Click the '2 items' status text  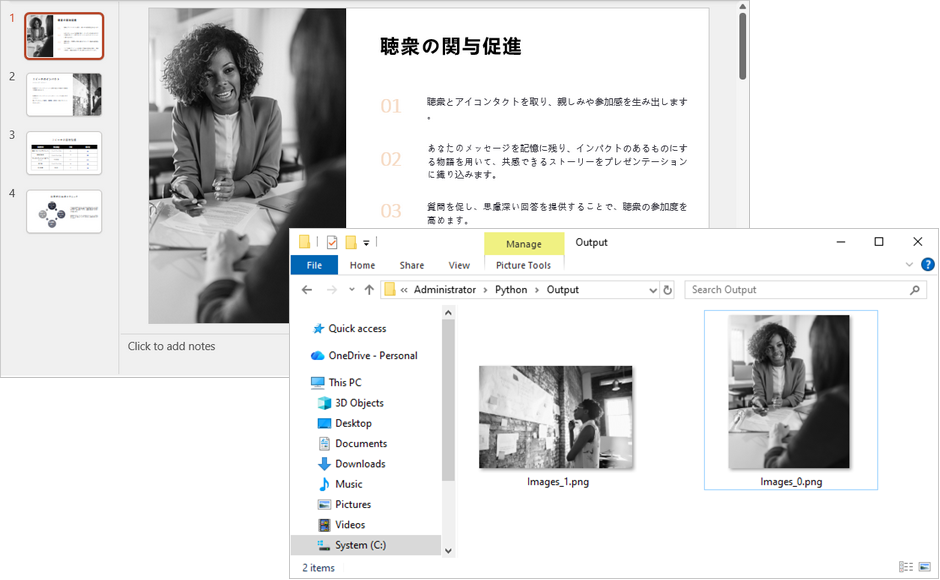pos(318,567)
